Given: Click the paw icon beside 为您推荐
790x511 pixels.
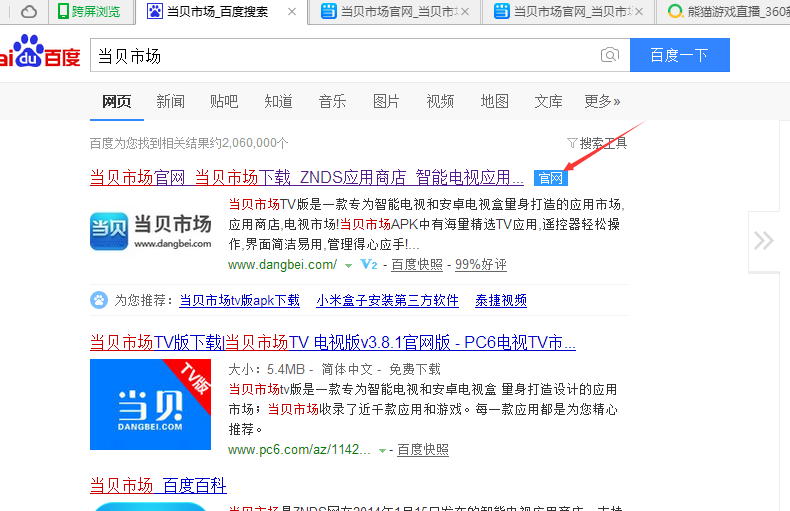Looking at the screenshot, I should (99, 300).
